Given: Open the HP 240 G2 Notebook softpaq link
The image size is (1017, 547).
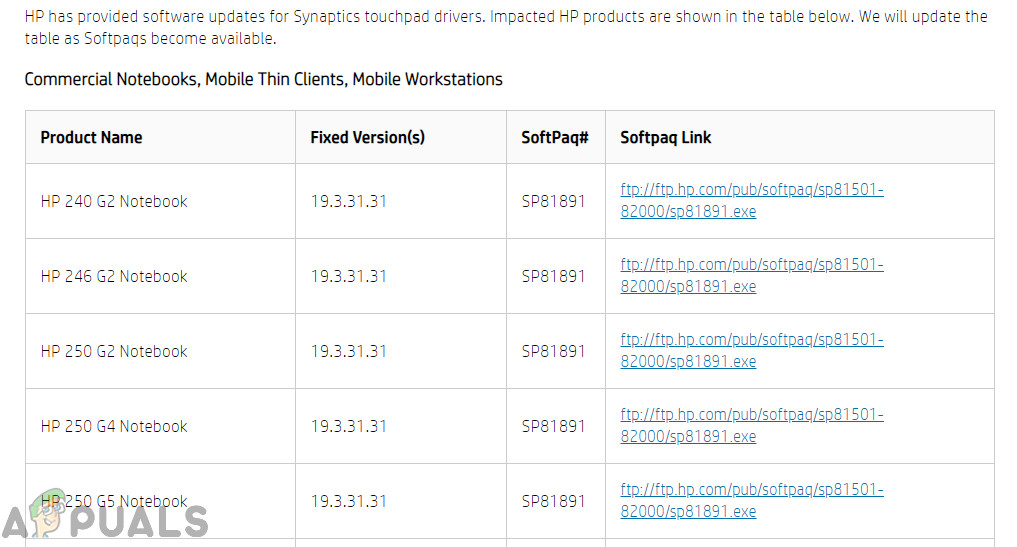Looking at the screenshot, I should (751, 200).
